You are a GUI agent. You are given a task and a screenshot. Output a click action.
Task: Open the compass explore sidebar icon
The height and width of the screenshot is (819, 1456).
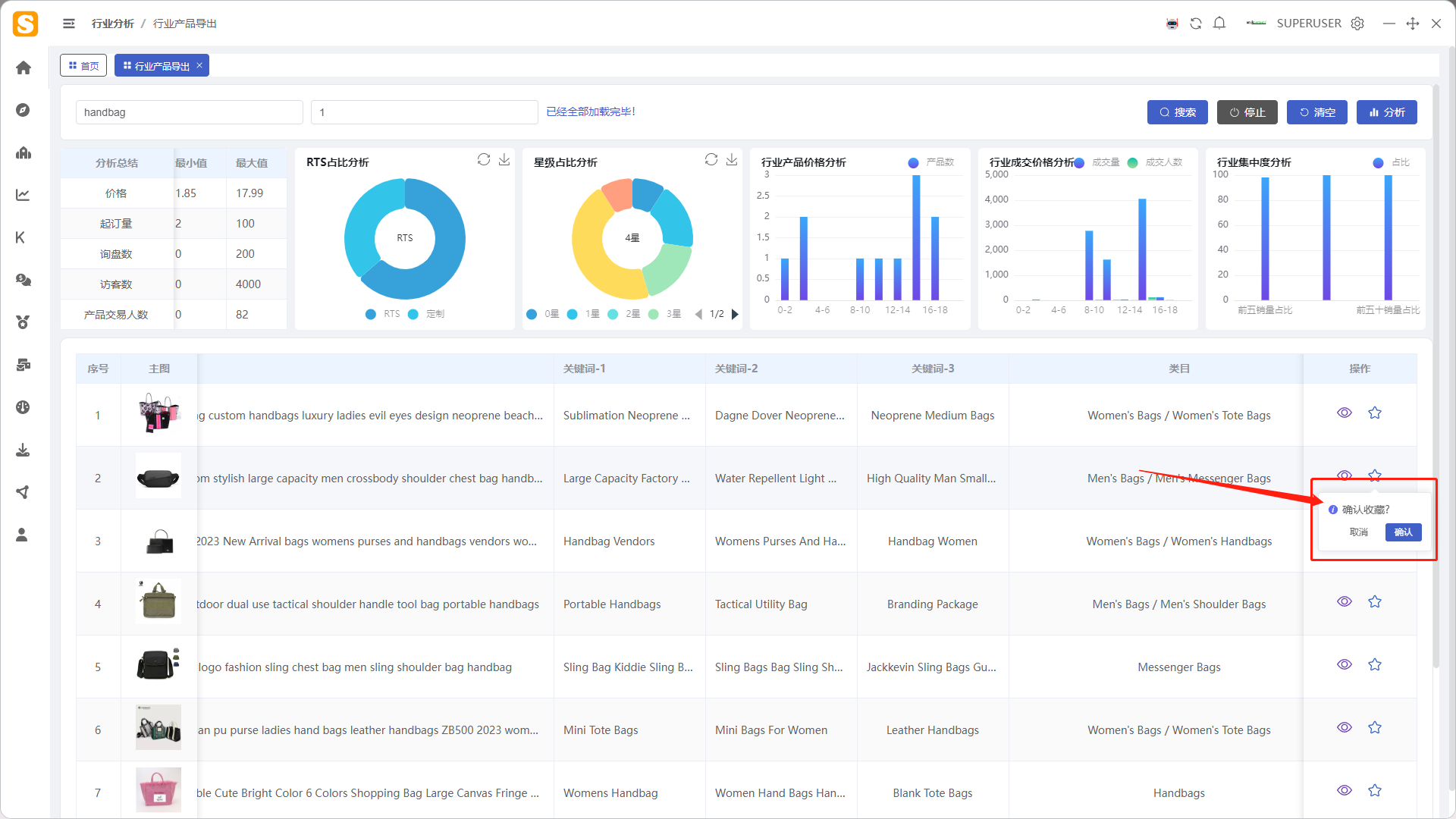24,110
